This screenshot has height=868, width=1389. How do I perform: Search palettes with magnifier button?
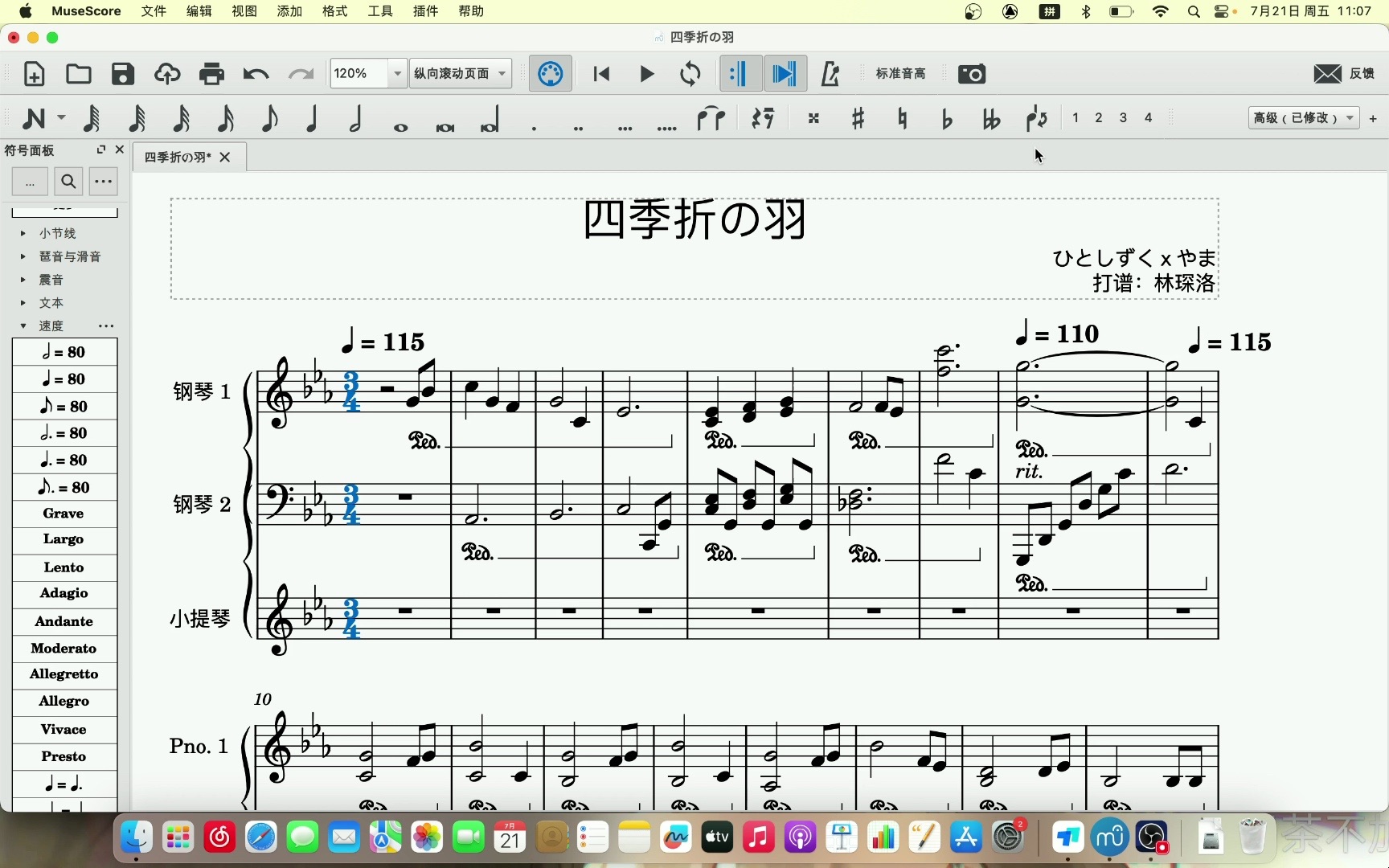pos(69,182)
